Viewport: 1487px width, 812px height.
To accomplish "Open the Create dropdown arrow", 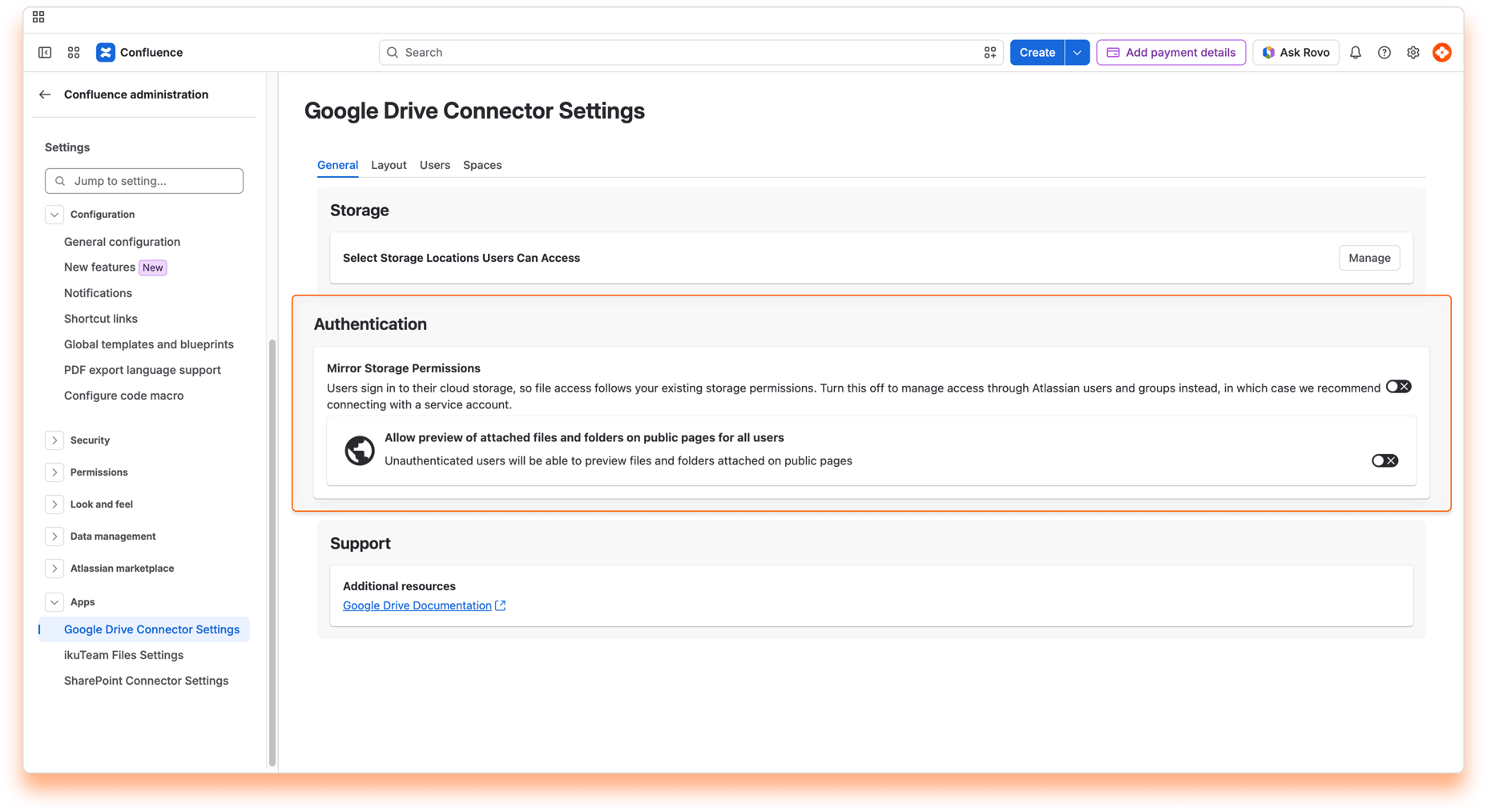I will (x=1077, y=52).
